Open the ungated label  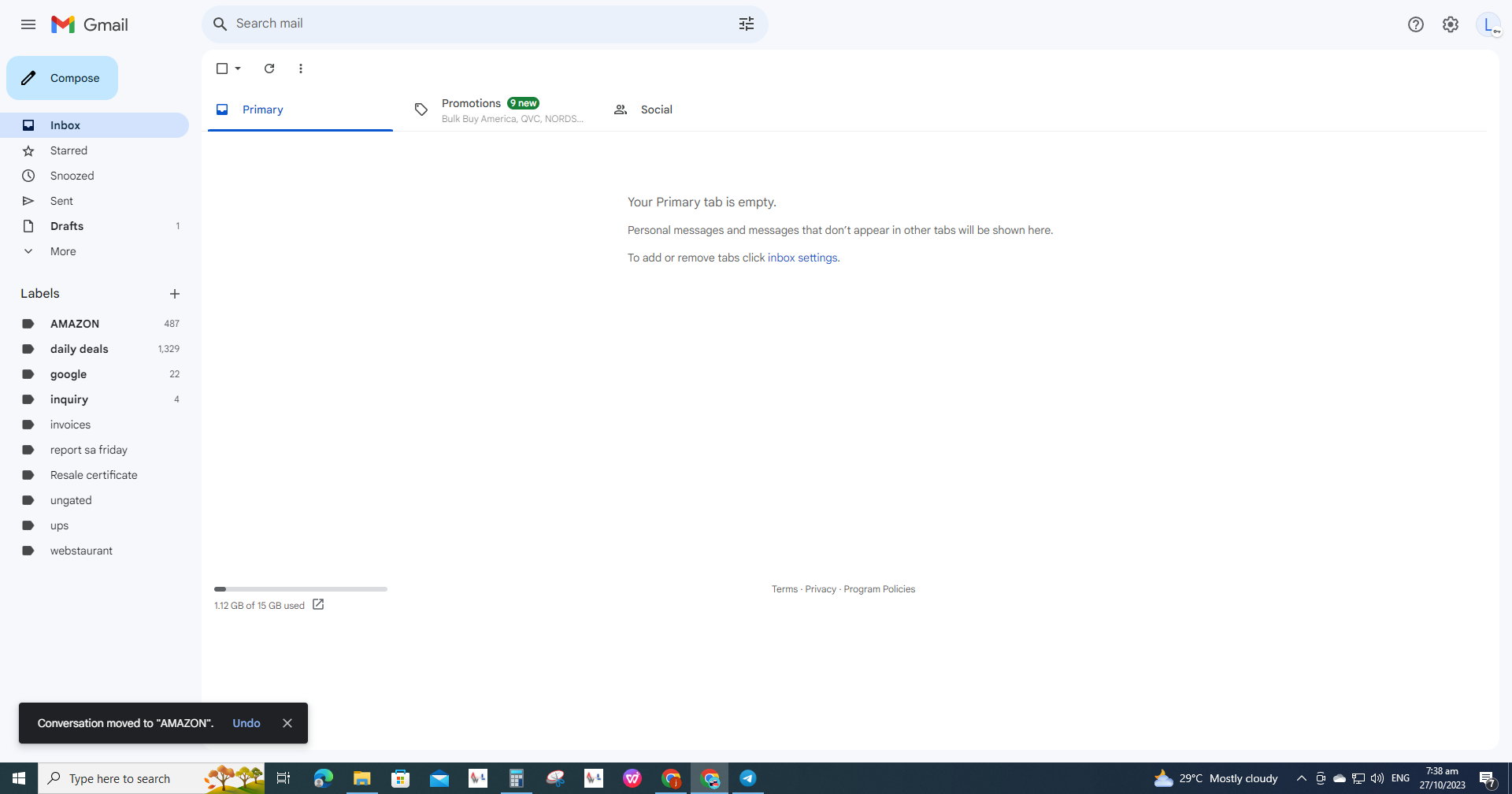94,500
